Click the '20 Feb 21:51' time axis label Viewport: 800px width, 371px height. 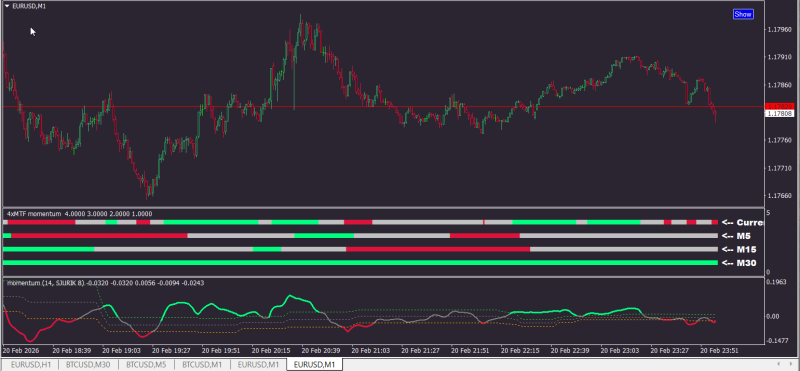(x=471, y=351)
